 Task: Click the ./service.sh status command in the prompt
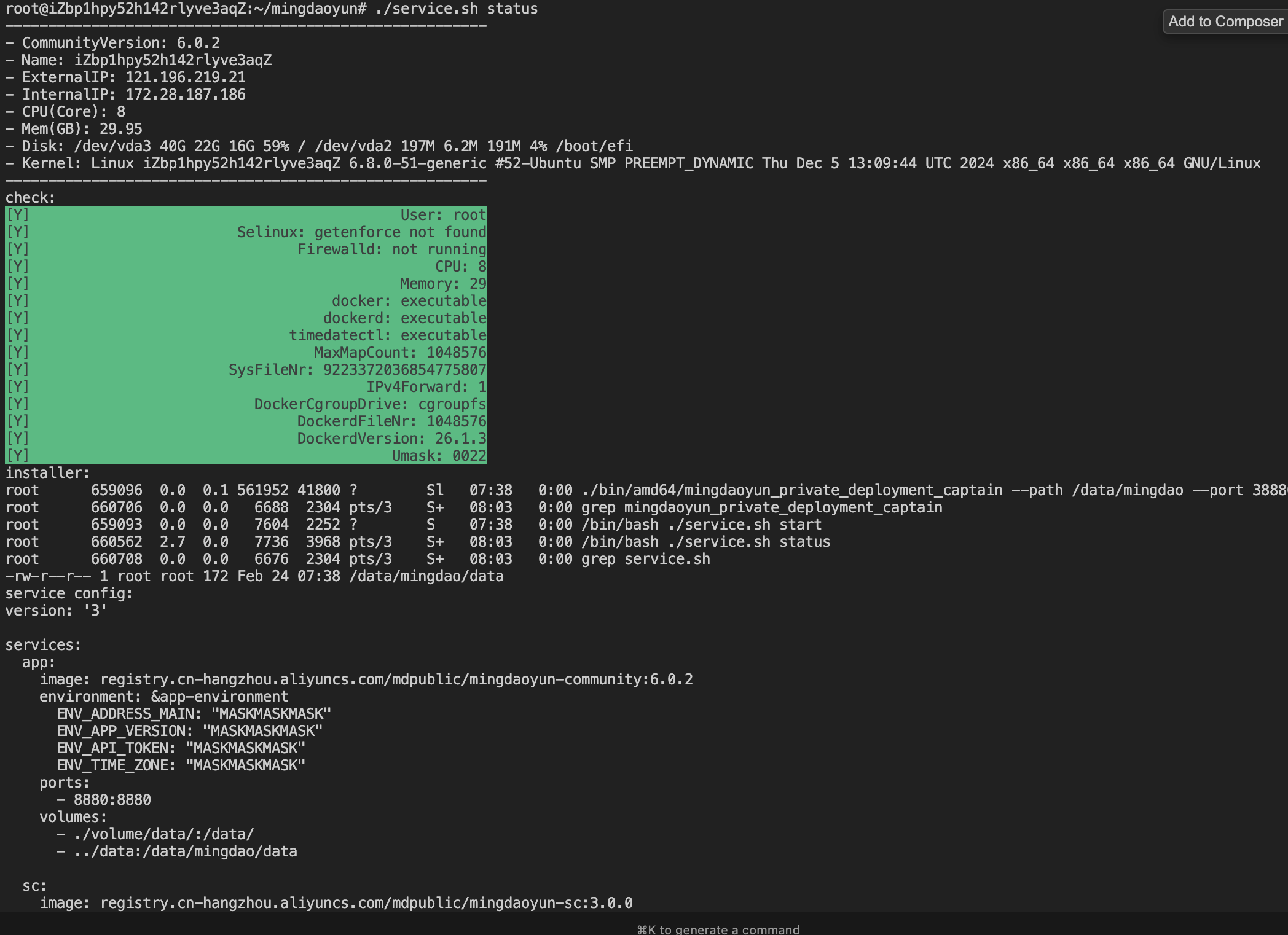[x=456, y=9]
